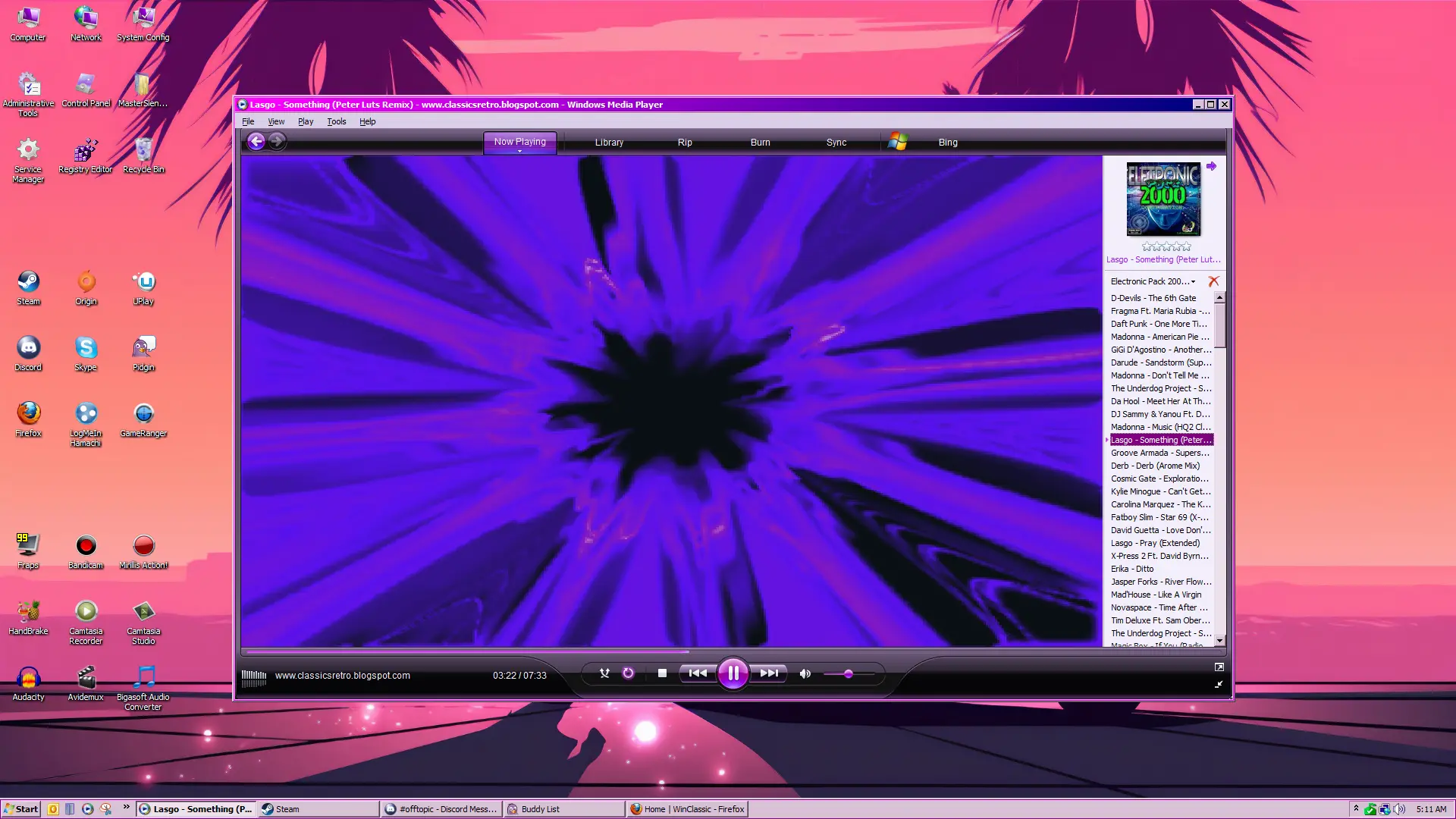Click the Windows logo online stores icon
The height and width of the screenshot is (819, 1456).
(x=898, y=142)
